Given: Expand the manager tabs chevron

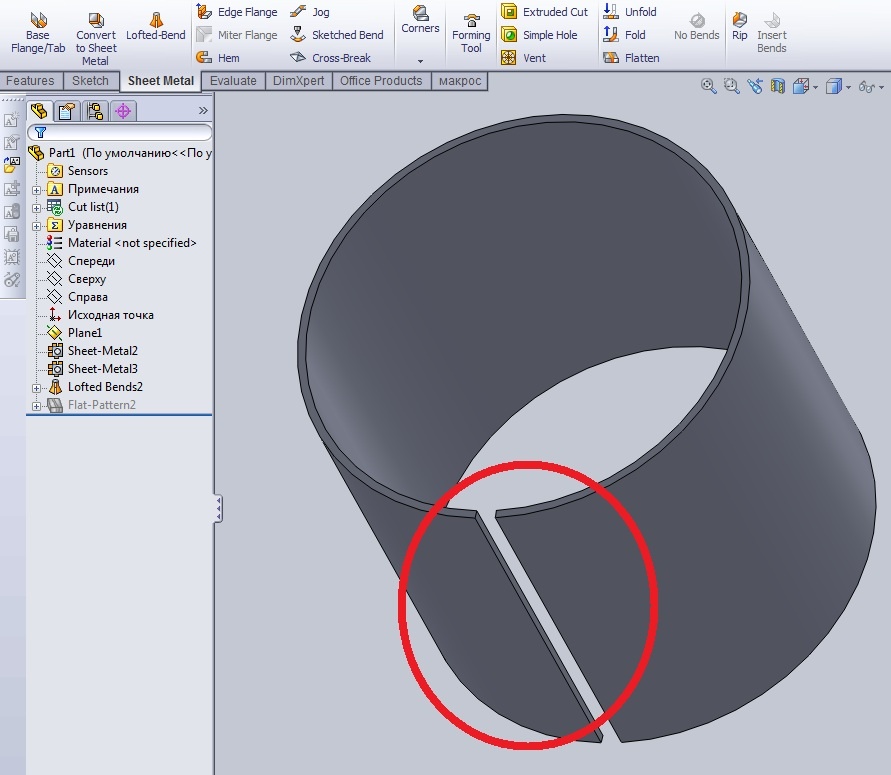Looking at the screenshot, I should coord(203,111).
